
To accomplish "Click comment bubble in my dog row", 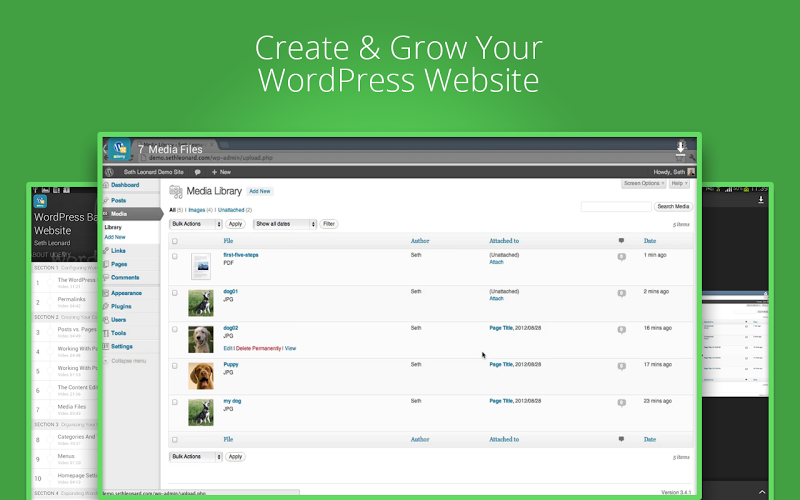I will pyautogui.click(x=621, y=403).
